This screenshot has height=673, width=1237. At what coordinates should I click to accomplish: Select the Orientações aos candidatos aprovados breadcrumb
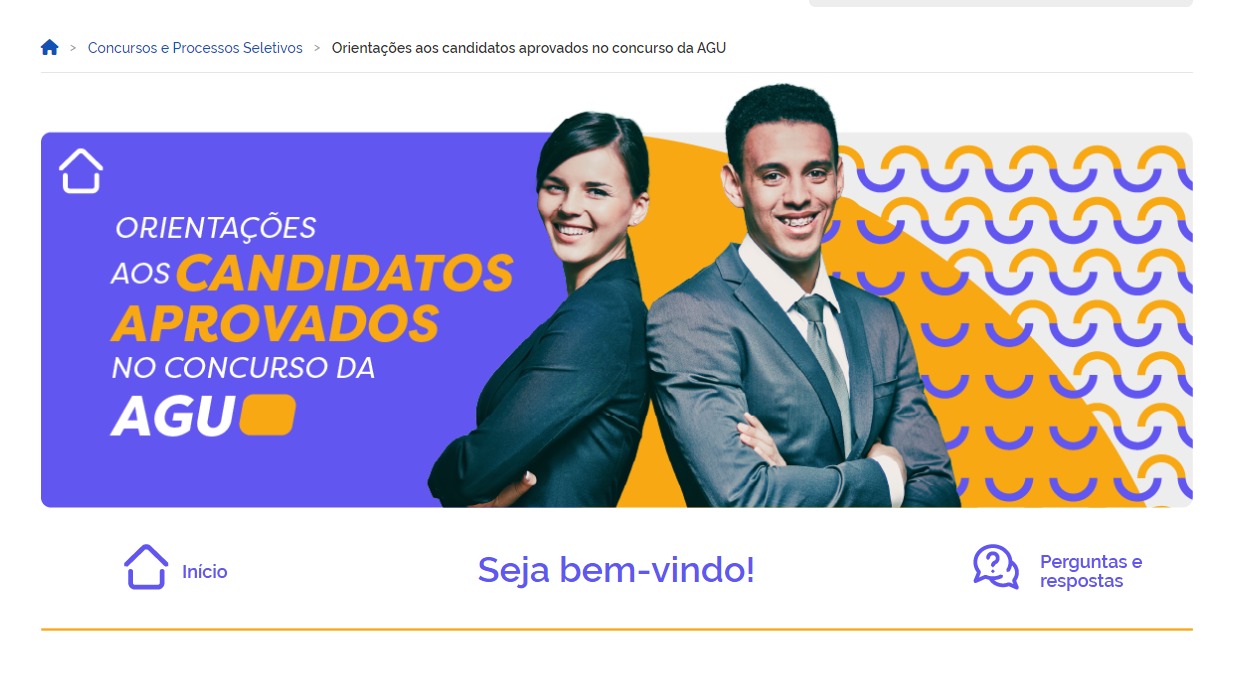coord(529,48)
